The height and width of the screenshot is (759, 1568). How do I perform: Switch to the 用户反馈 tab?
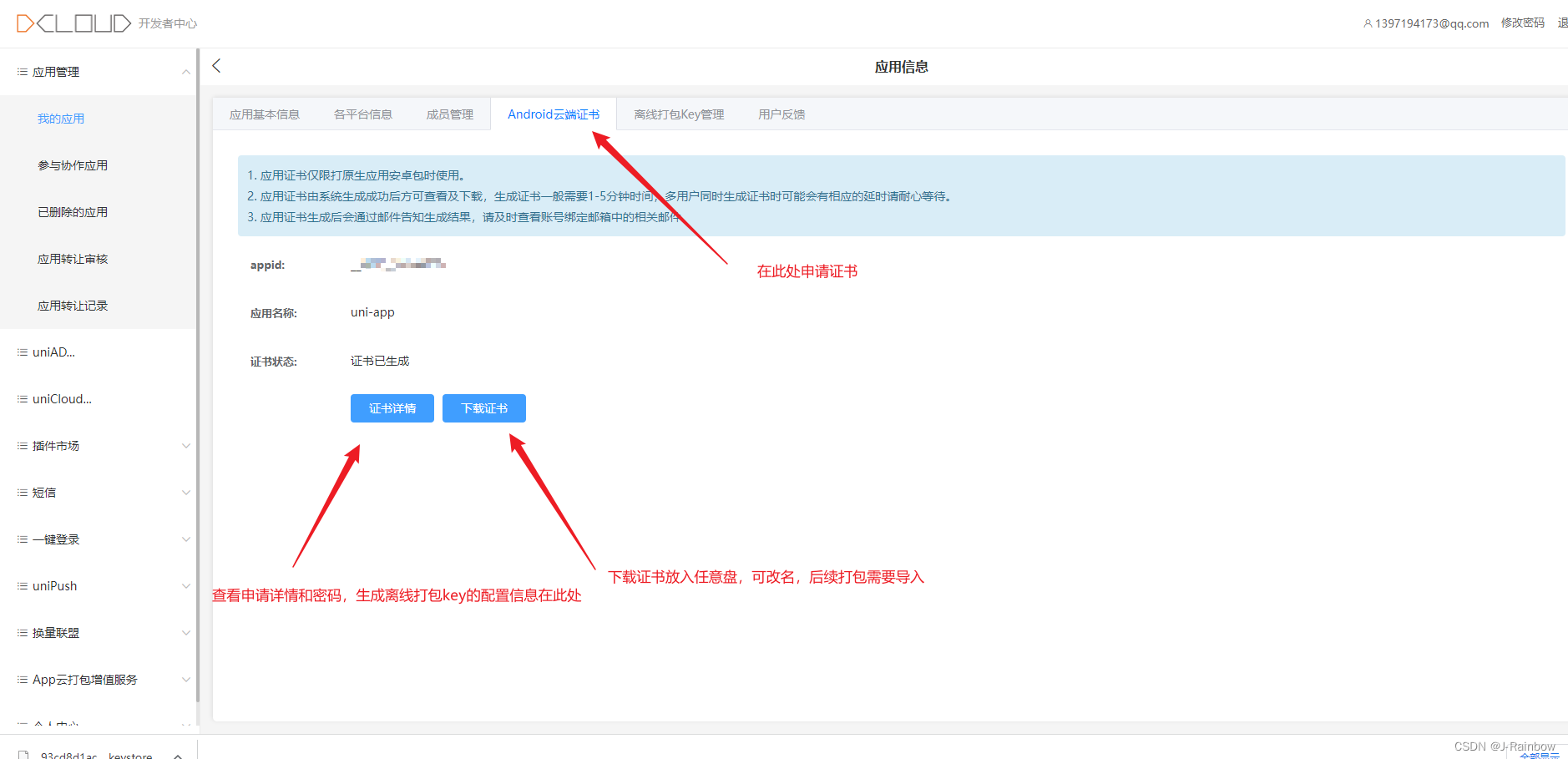point(781,114)
